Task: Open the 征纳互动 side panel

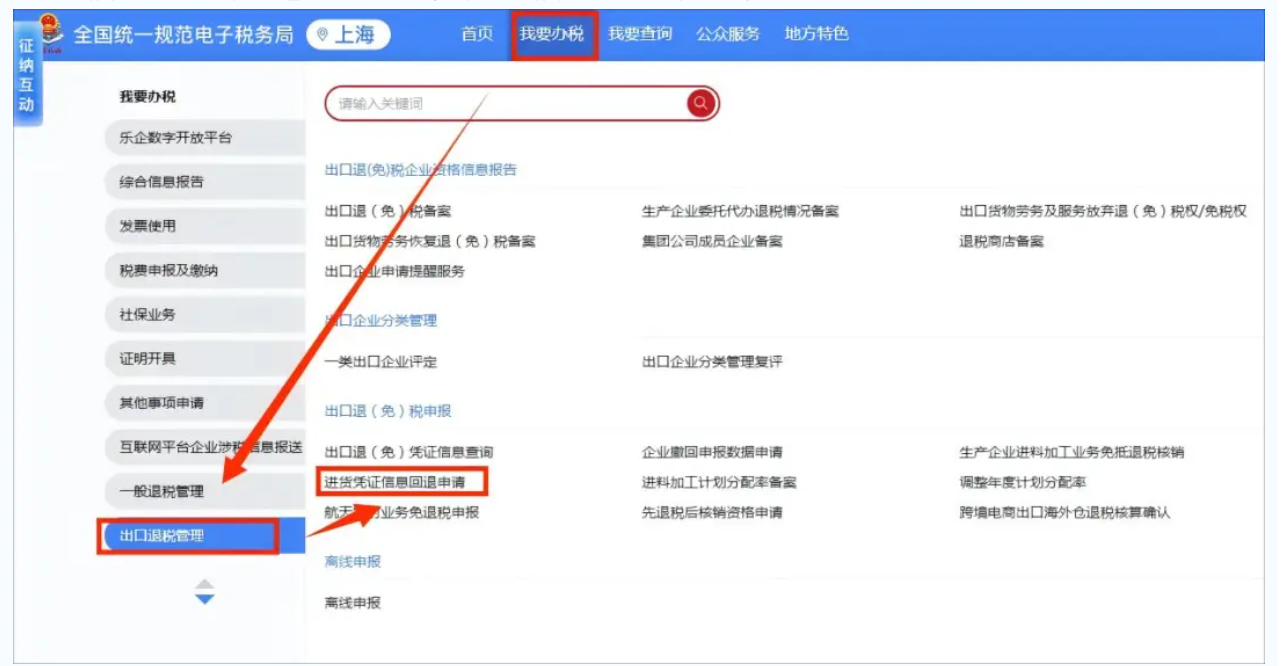Action: 27,76
